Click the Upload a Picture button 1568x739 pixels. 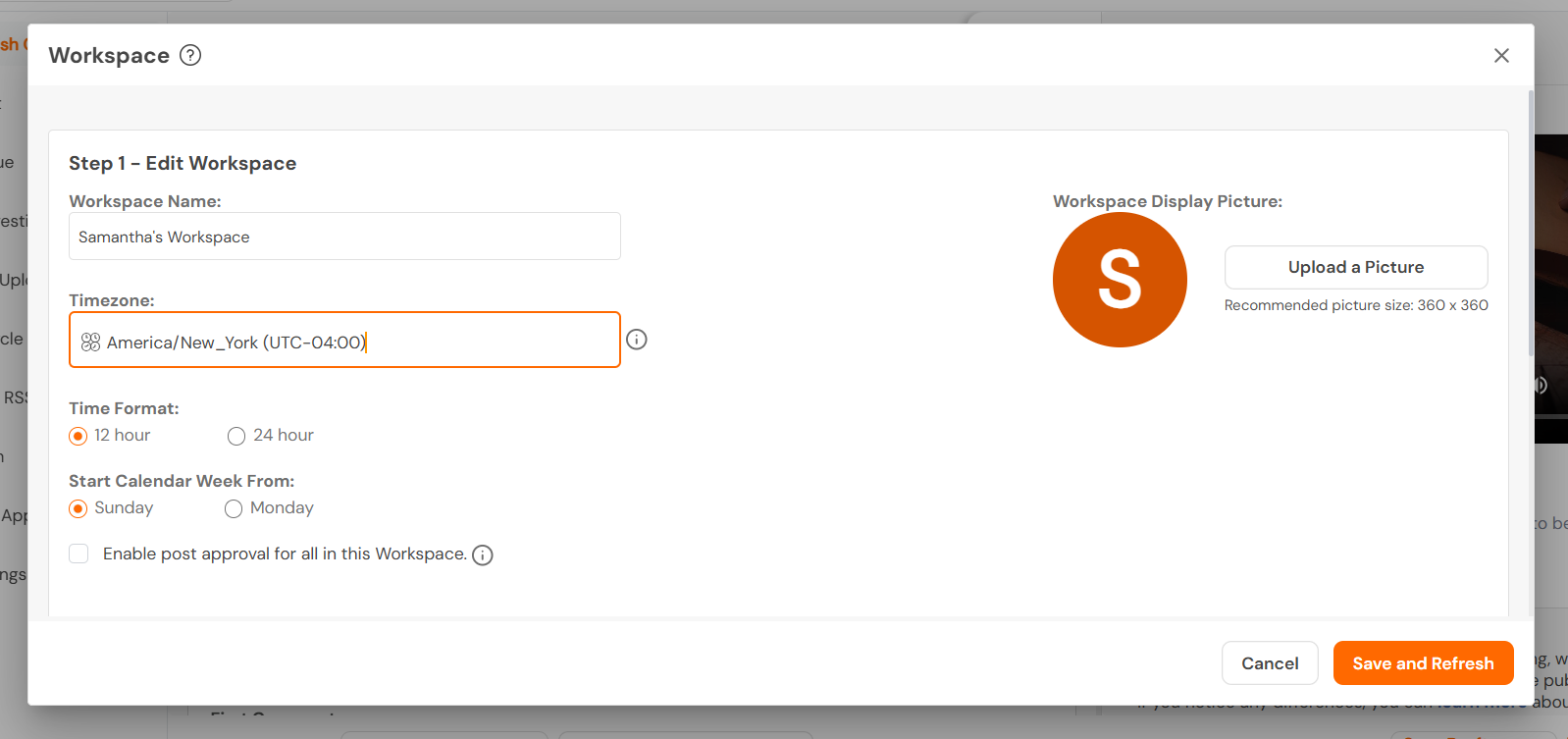click(x=1356, y=267)
